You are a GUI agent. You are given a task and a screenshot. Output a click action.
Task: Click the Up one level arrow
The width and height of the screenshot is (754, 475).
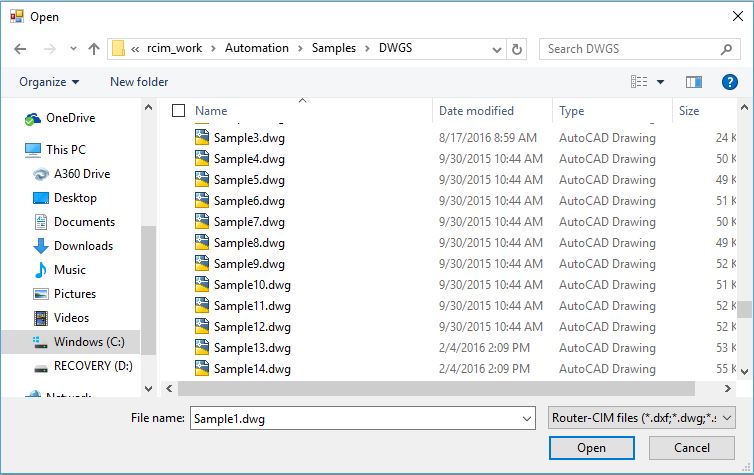[94, 48]
